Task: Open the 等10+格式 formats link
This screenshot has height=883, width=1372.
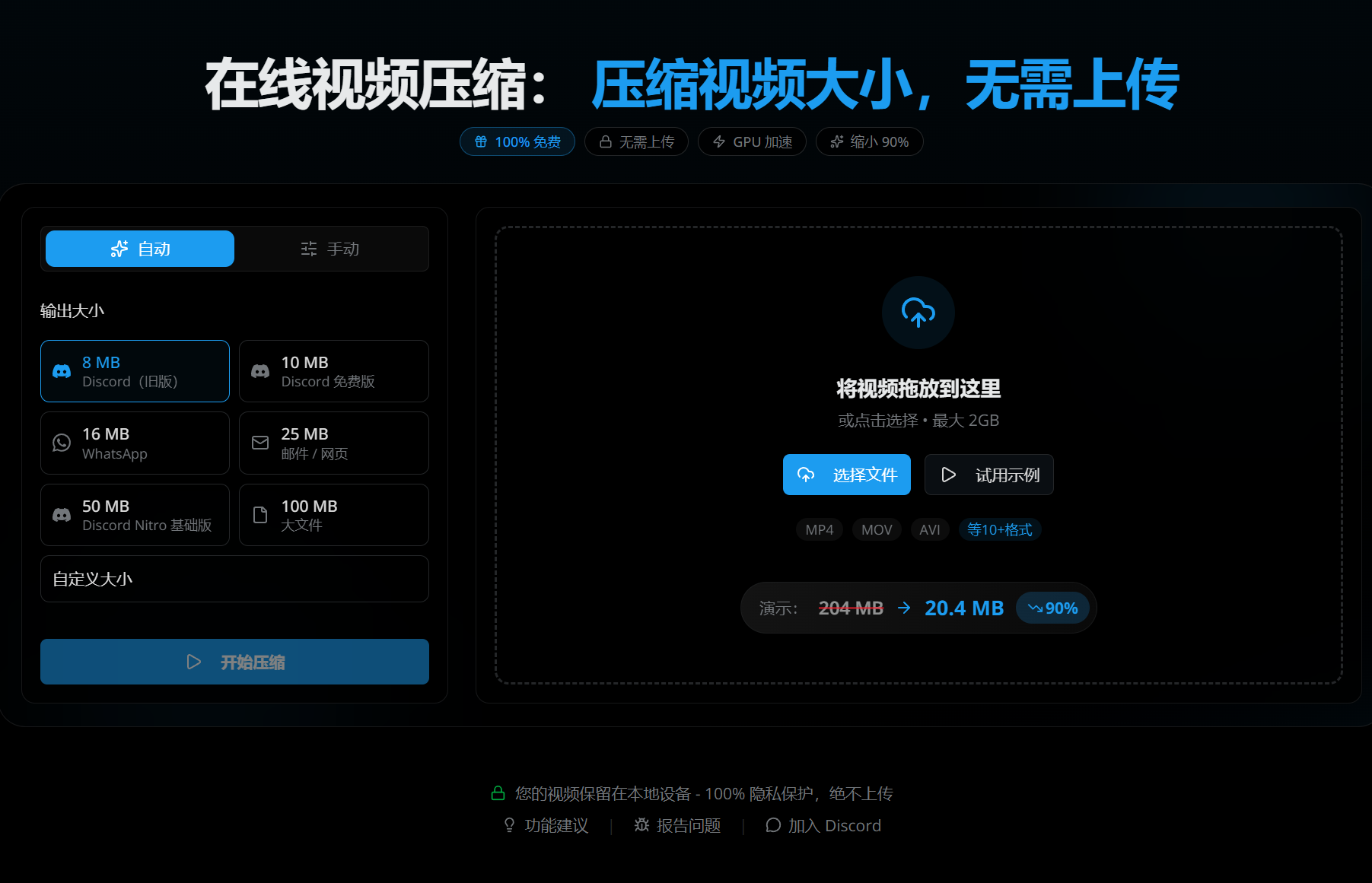Action: (999, 529)
